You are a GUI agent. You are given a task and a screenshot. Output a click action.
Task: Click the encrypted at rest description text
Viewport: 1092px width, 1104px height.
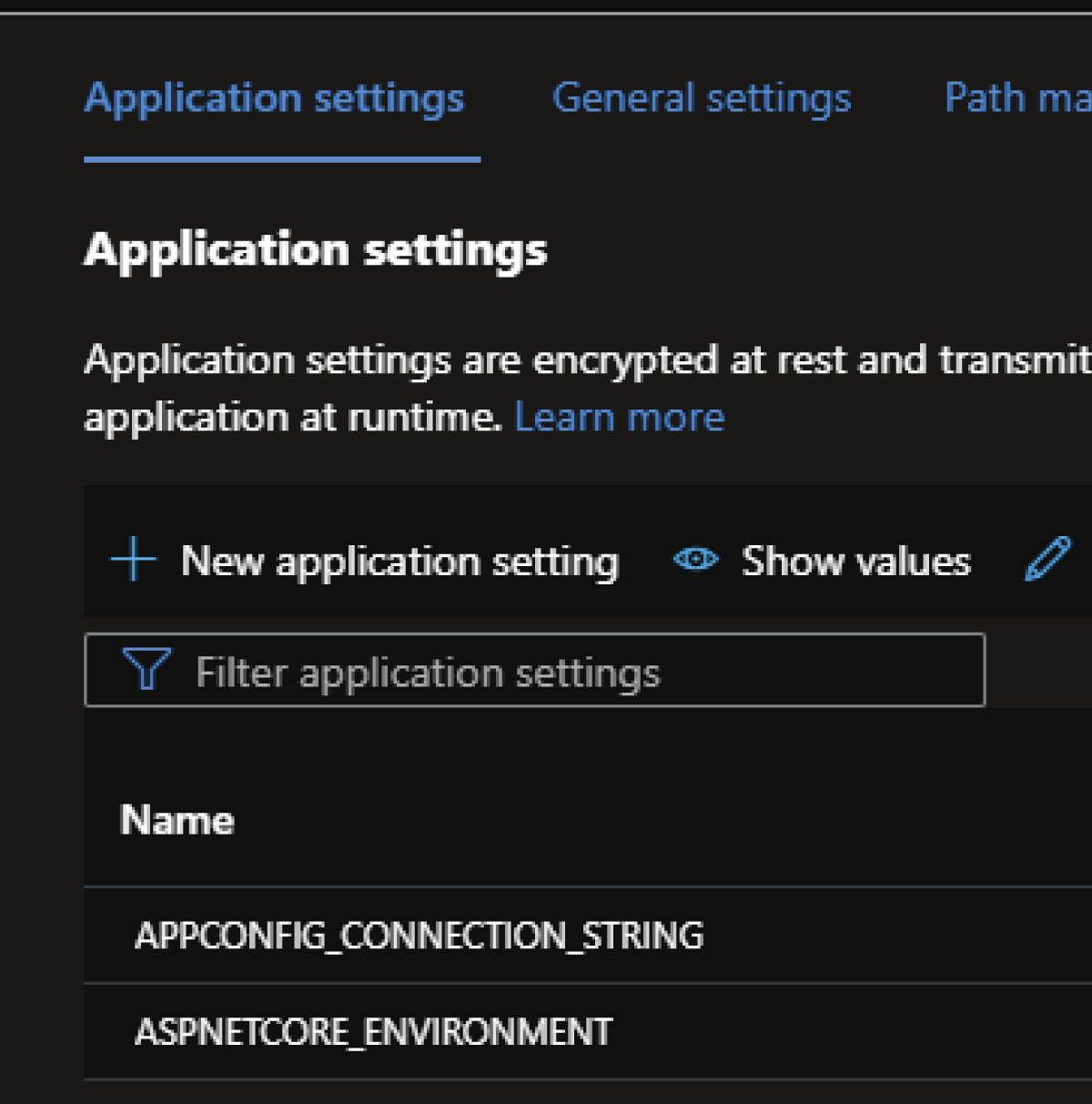click(582, 361)
